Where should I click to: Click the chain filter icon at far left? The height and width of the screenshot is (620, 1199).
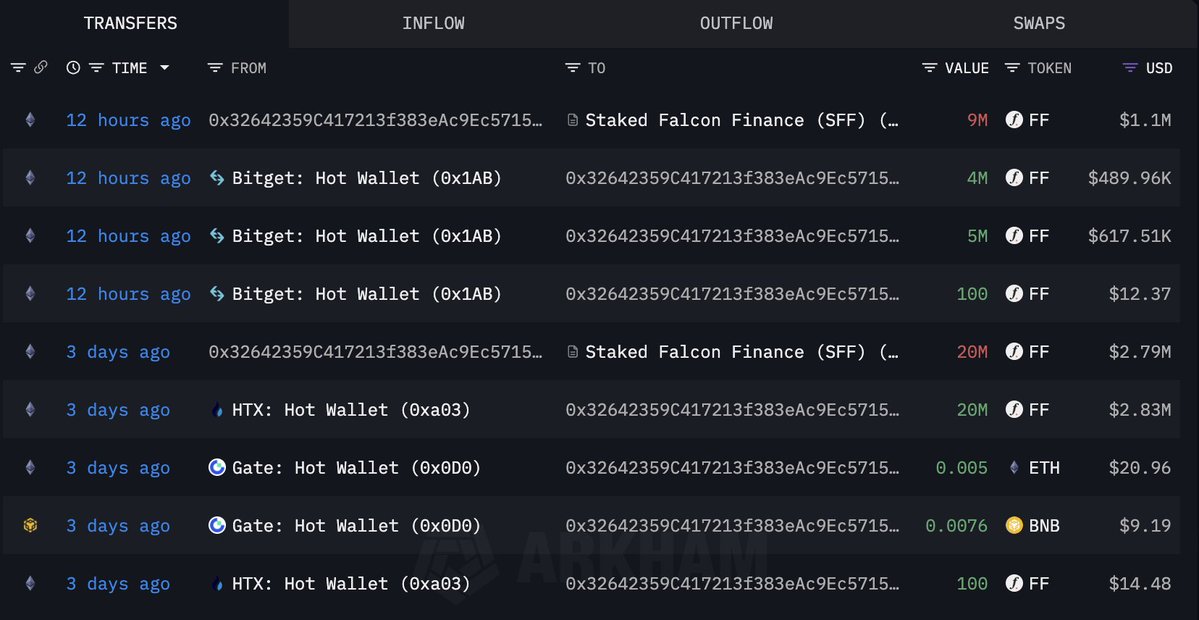point(18,68)
